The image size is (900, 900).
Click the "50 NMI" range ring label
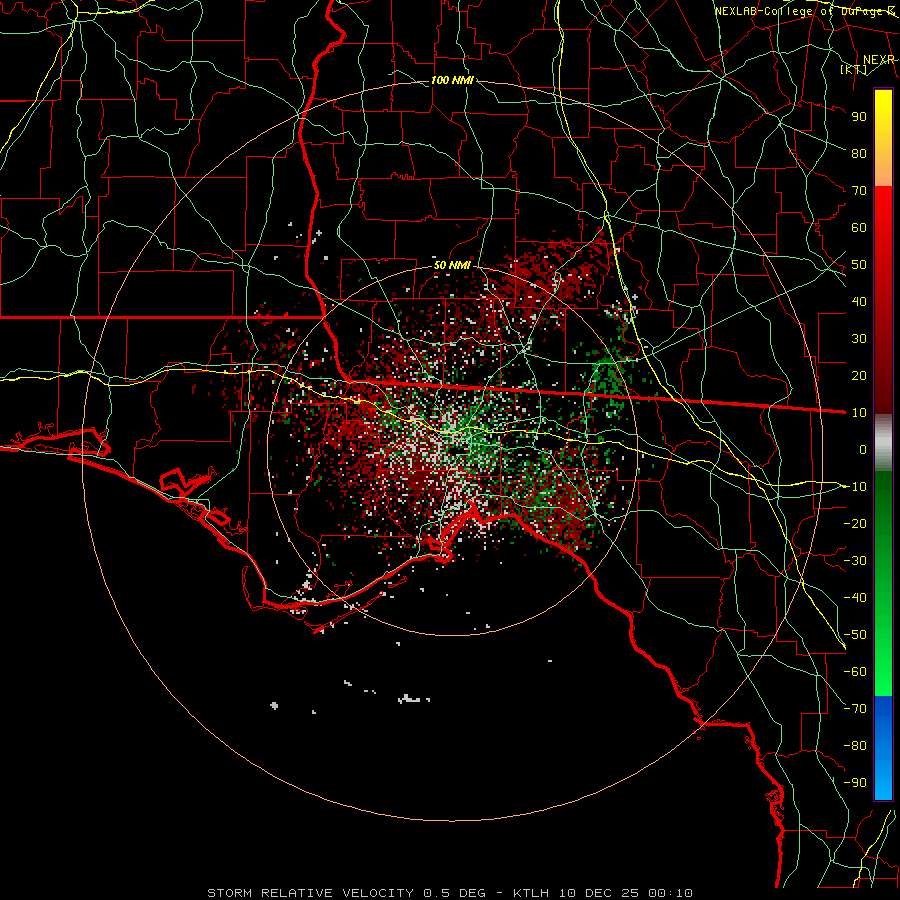pos(452,265)
